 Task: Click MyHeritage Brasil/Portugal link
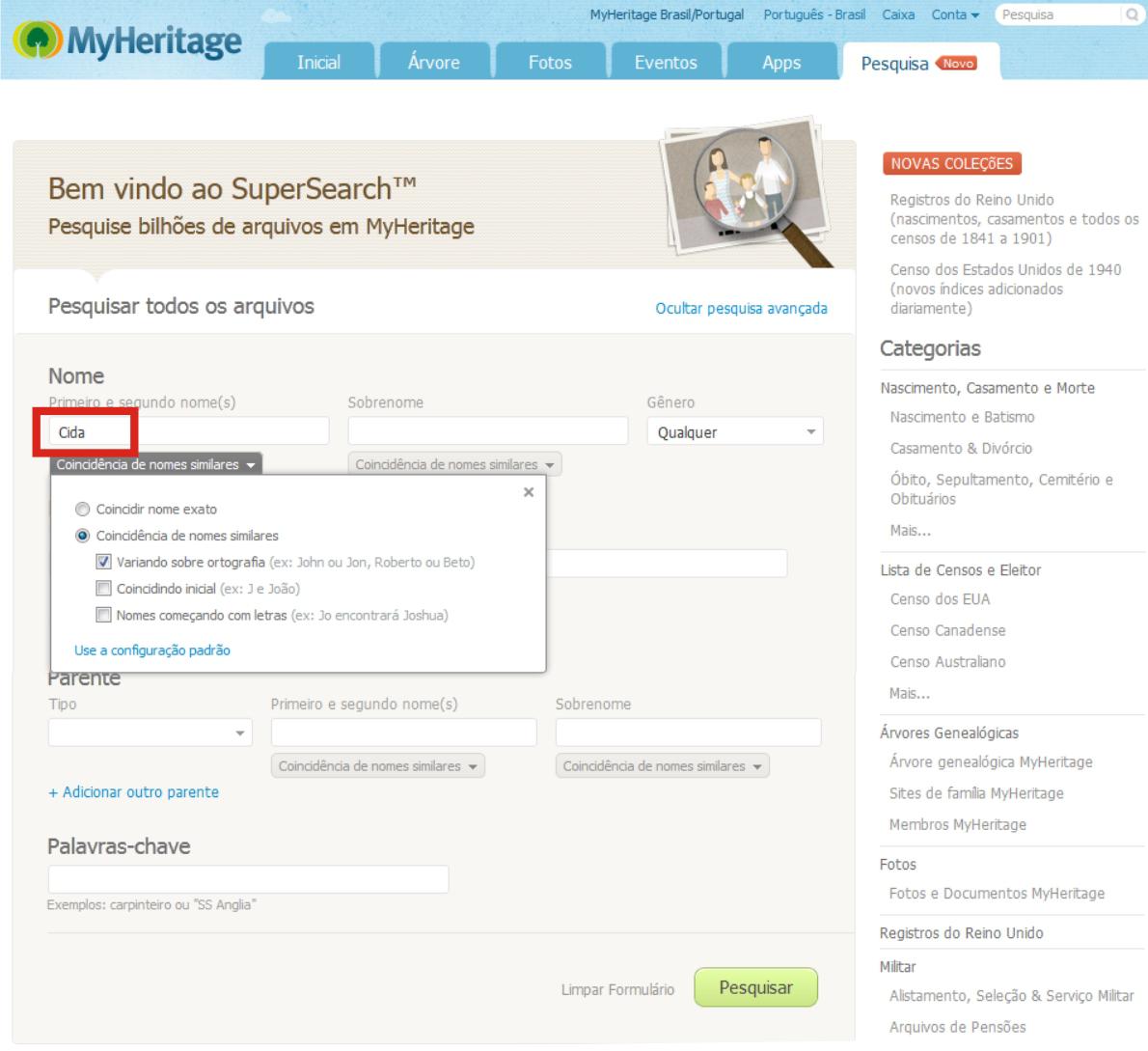(667, 14)
